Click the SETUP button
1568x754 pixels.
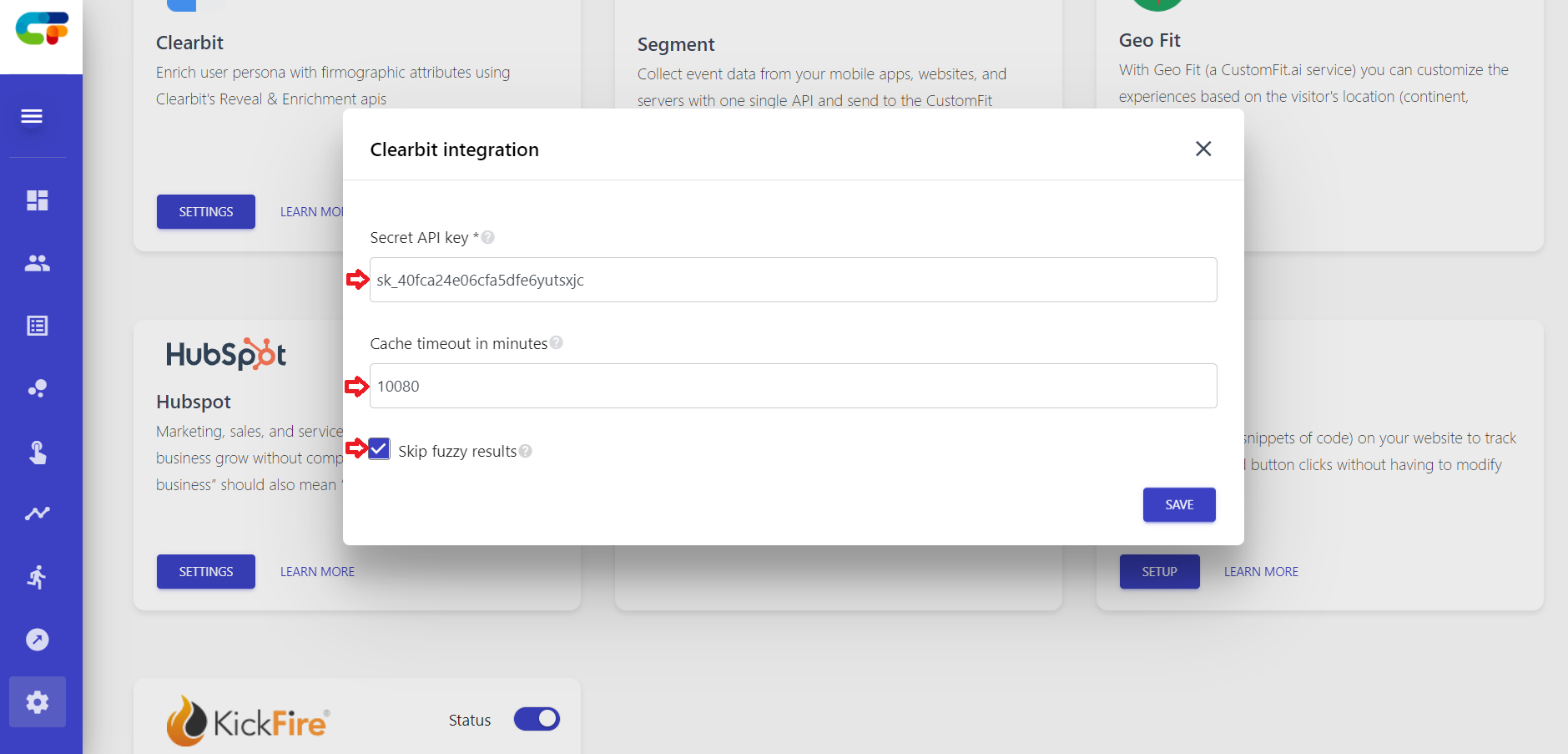pyautogui.click(x=1160, y=572)
